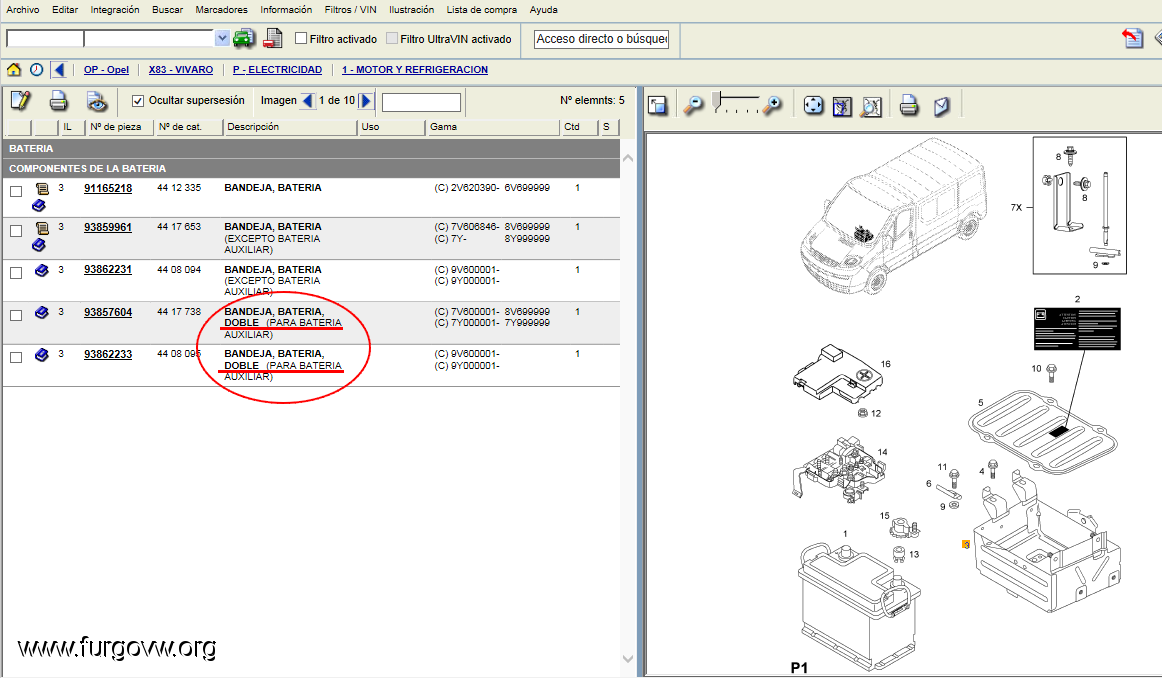Open the Editar menu
Screen dimensions: 1162x678
[x=65, y=10]
